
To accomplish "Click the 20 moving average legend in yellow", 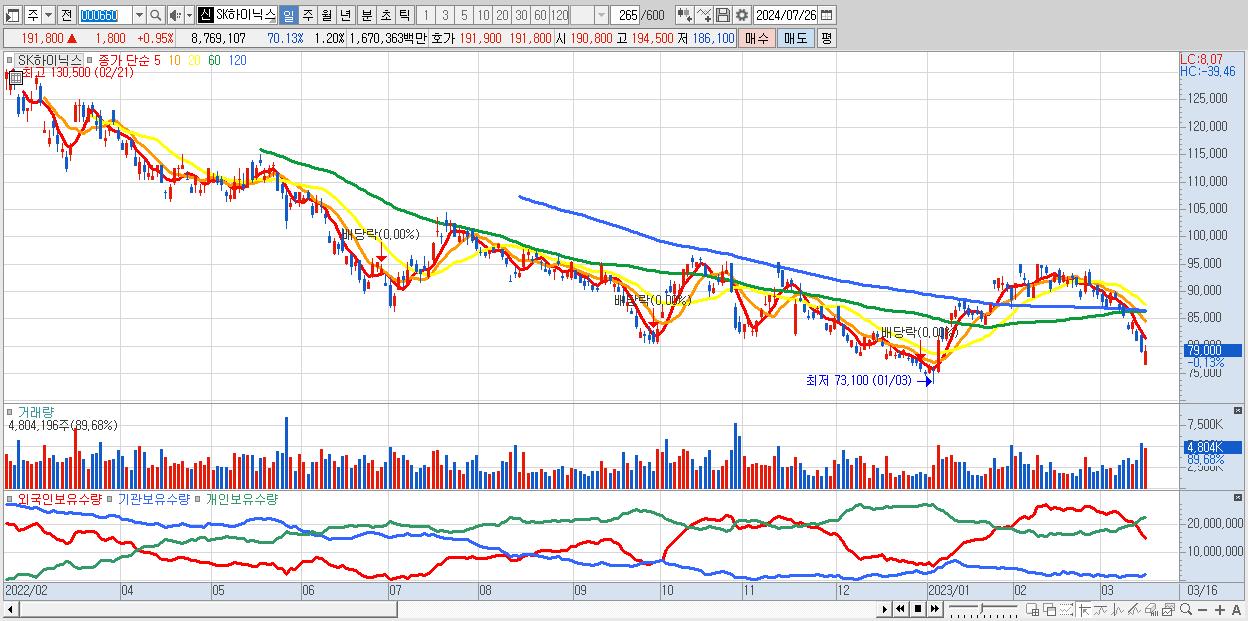I will point(194,60).
